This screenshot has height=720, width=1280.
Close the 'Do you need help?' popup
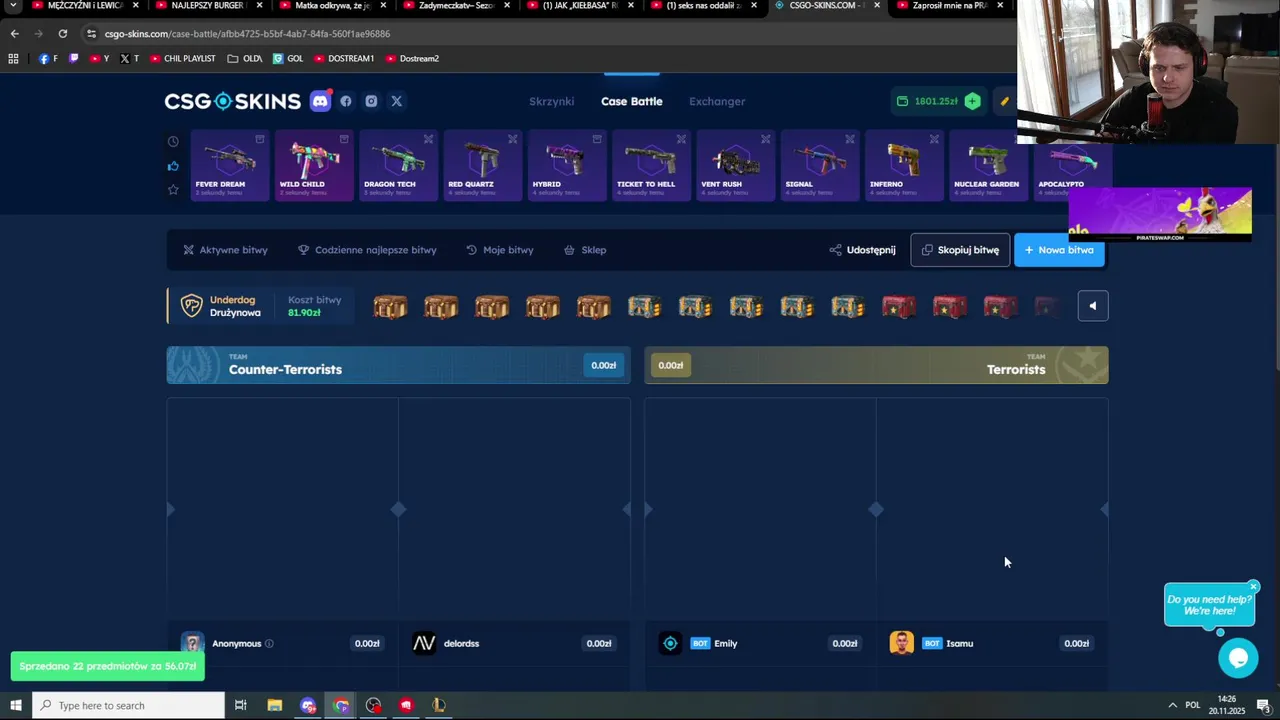coord(1253,587)
